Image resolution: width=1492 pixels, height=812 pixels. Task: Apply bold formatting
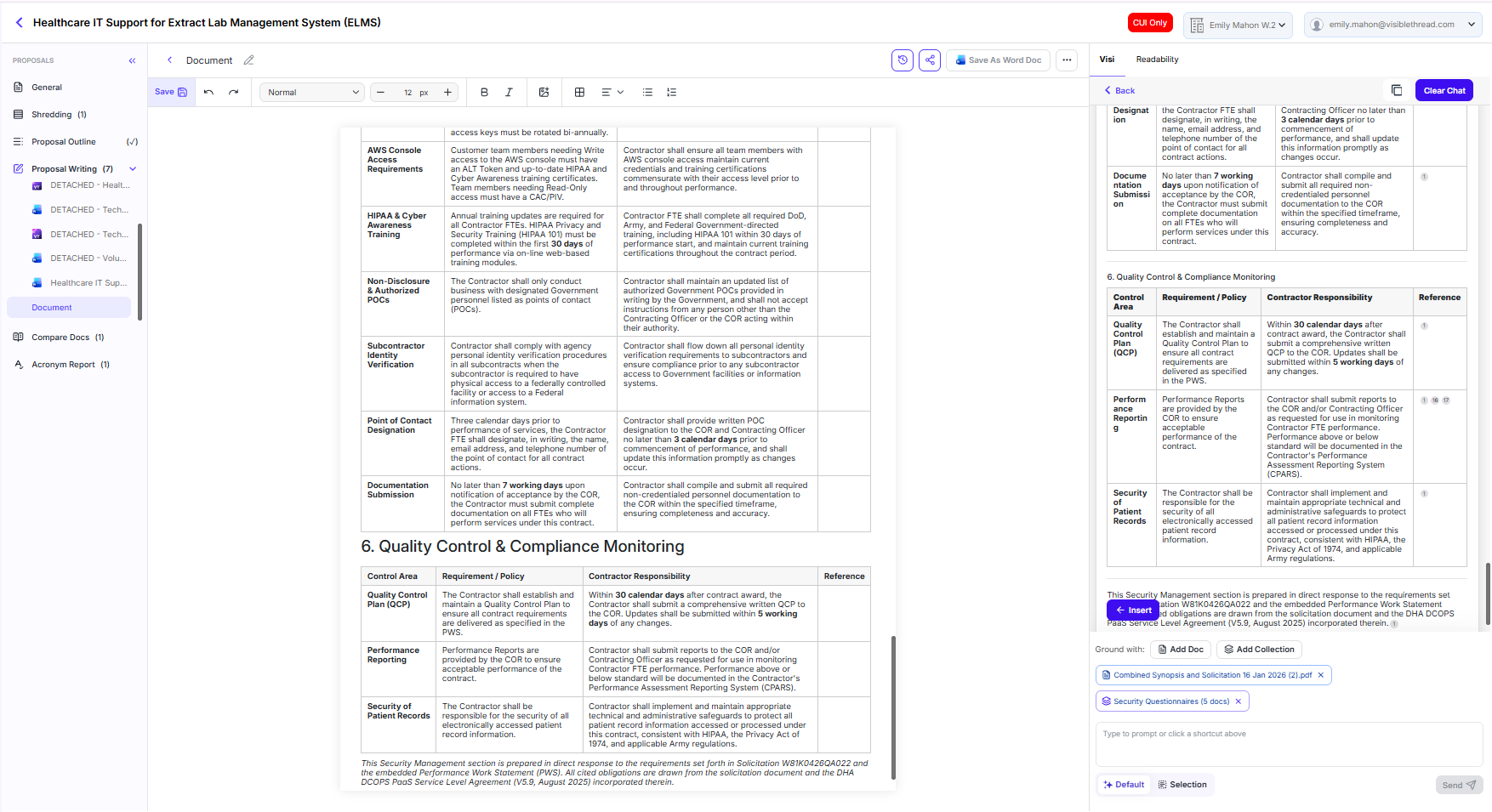[x=484, y=93]
